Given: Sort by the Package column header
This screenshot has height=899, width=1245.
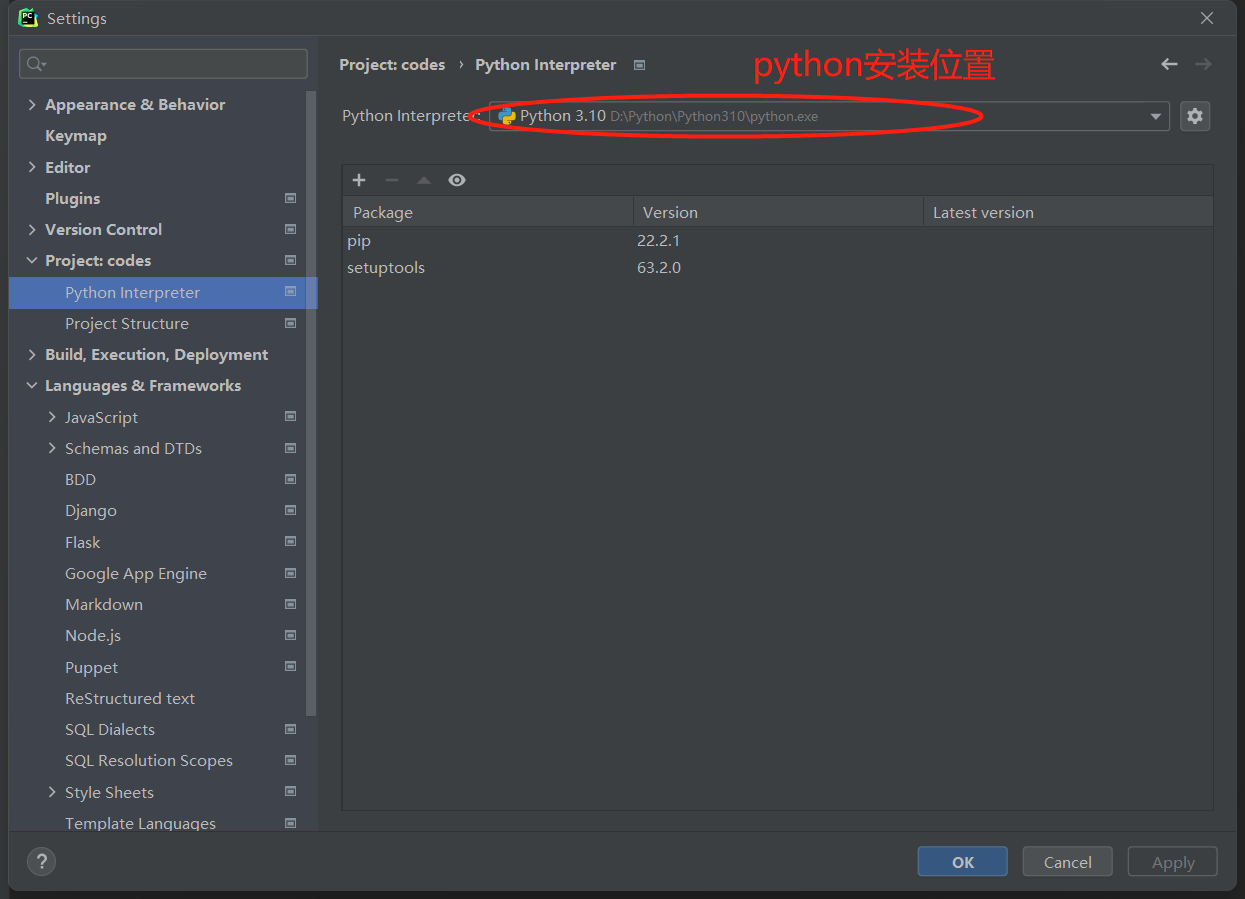Looking at the screenshot, I should tap(488, 212).
